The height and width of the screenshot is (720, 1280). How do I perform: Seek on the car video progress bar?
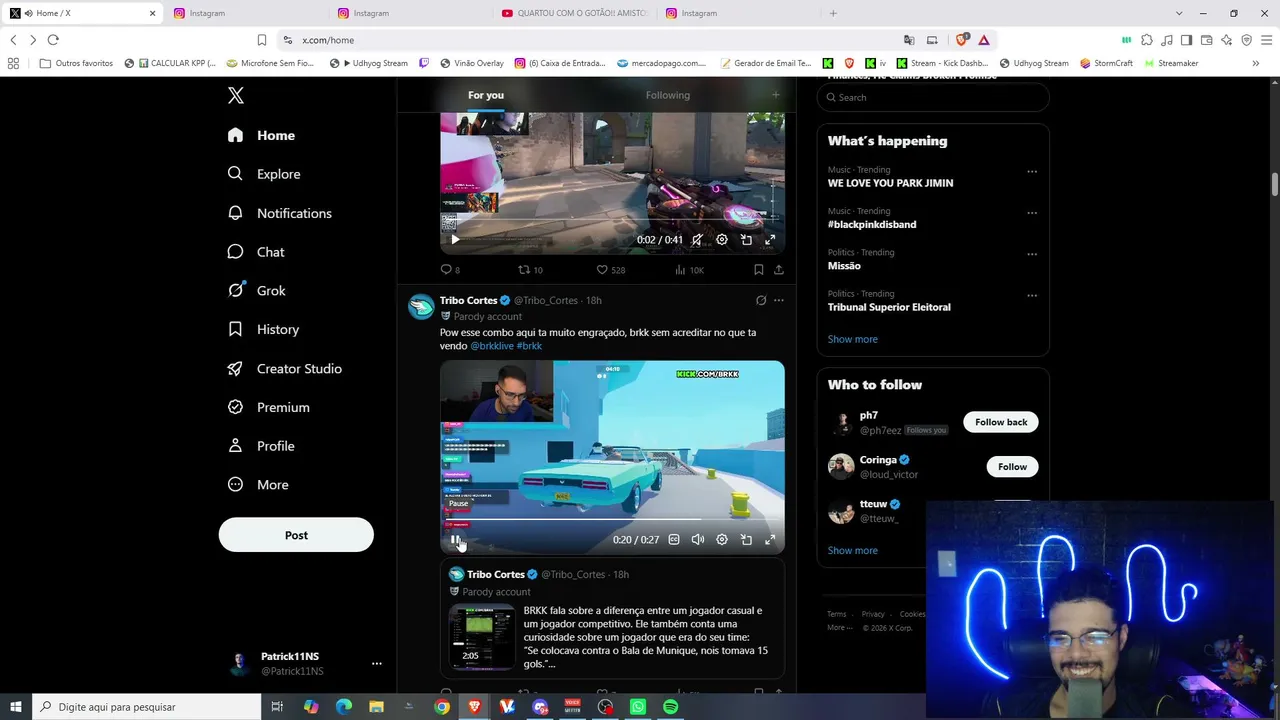(612, 521)
